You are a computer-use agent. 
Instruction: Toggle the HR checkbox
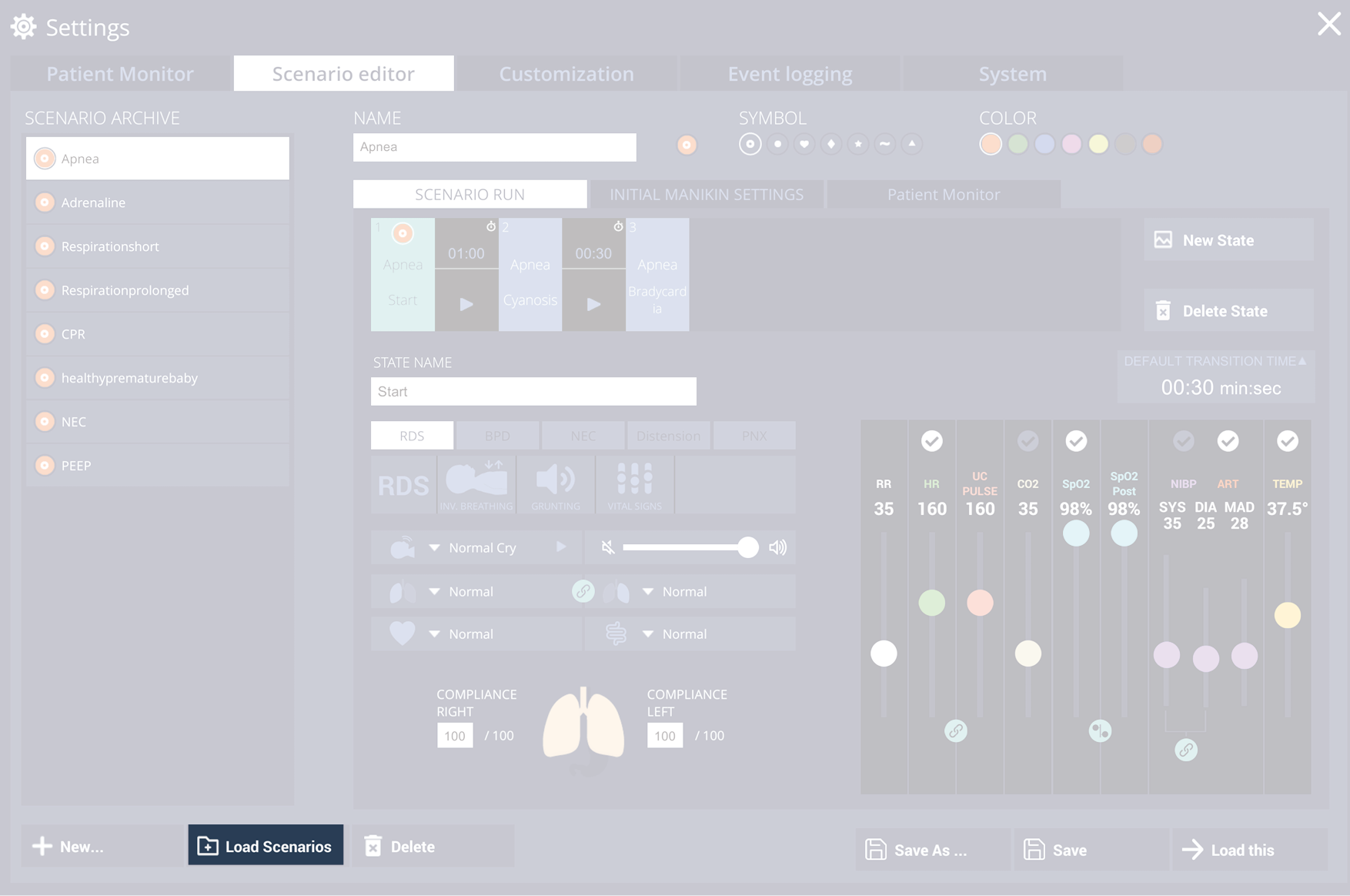tap(931, 441)
